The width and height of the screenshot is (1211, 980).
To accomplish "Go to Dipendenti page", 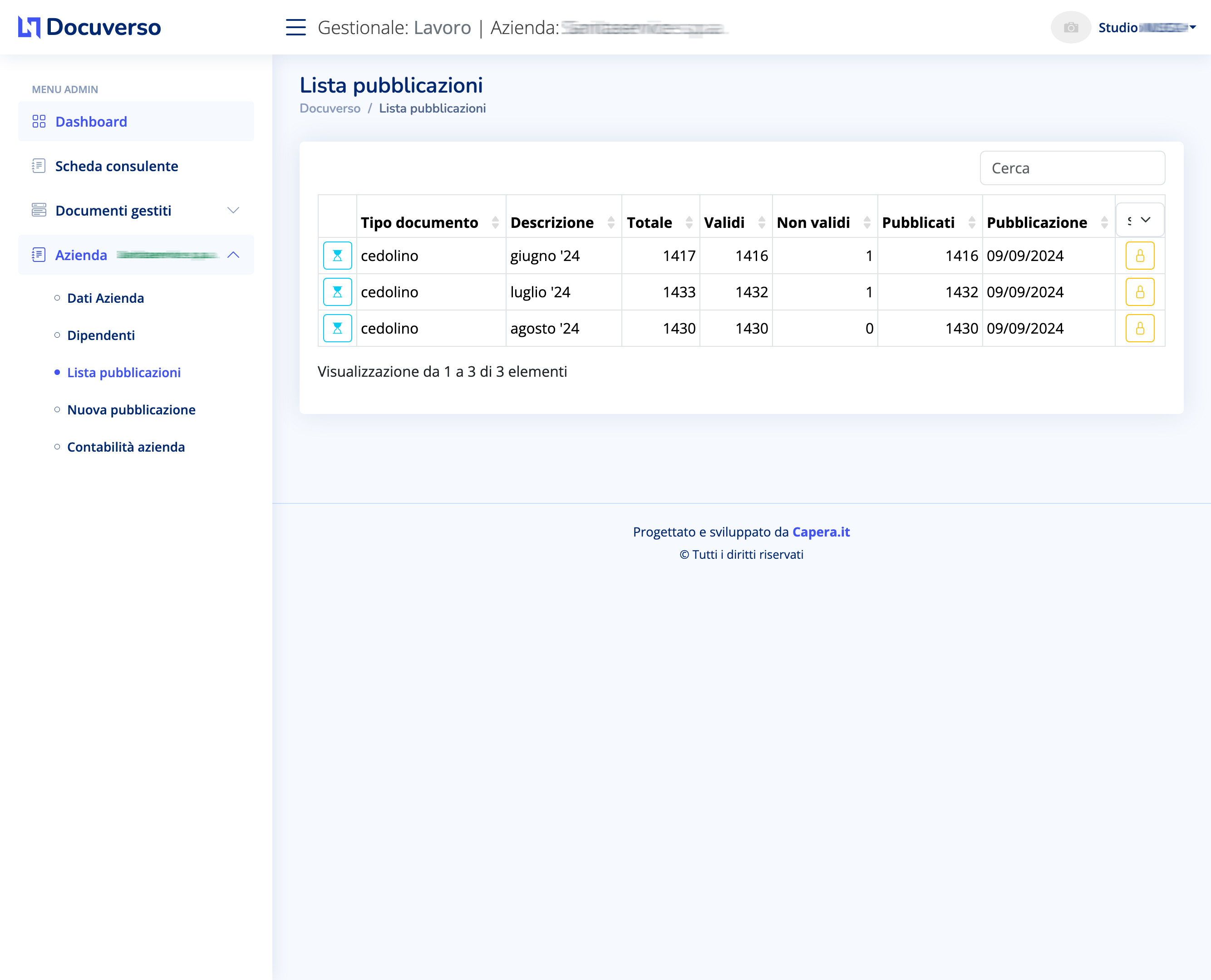I will pos(100,335).
